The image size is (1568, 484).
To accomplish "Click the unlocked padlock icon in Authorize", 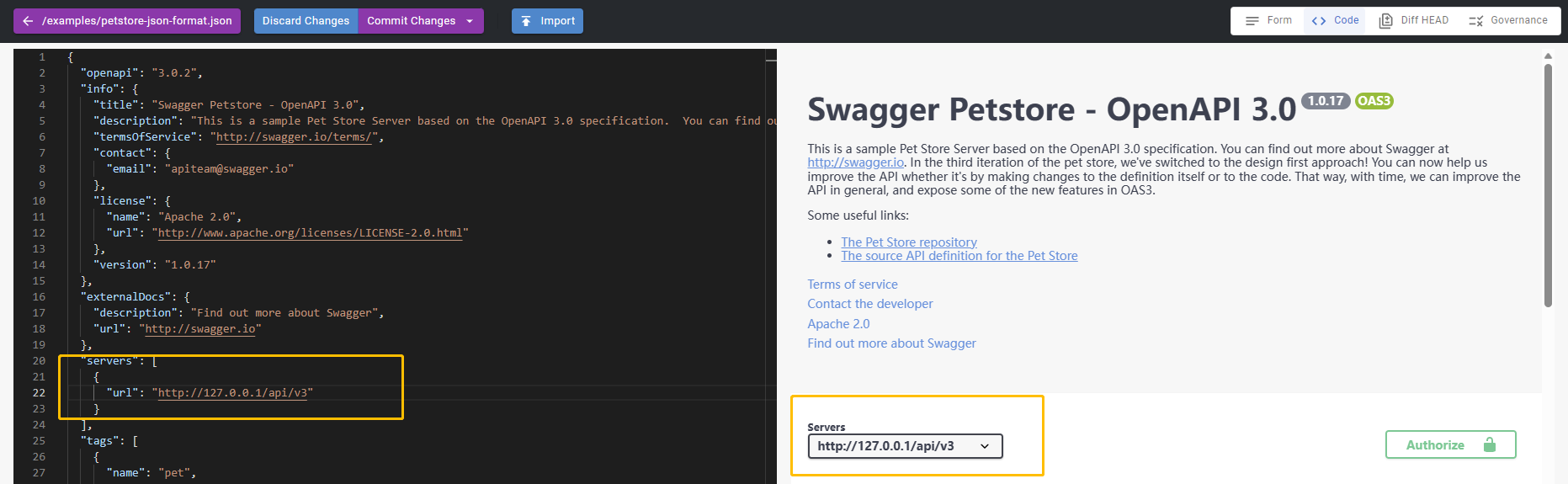I will (x=1490, y=444).
